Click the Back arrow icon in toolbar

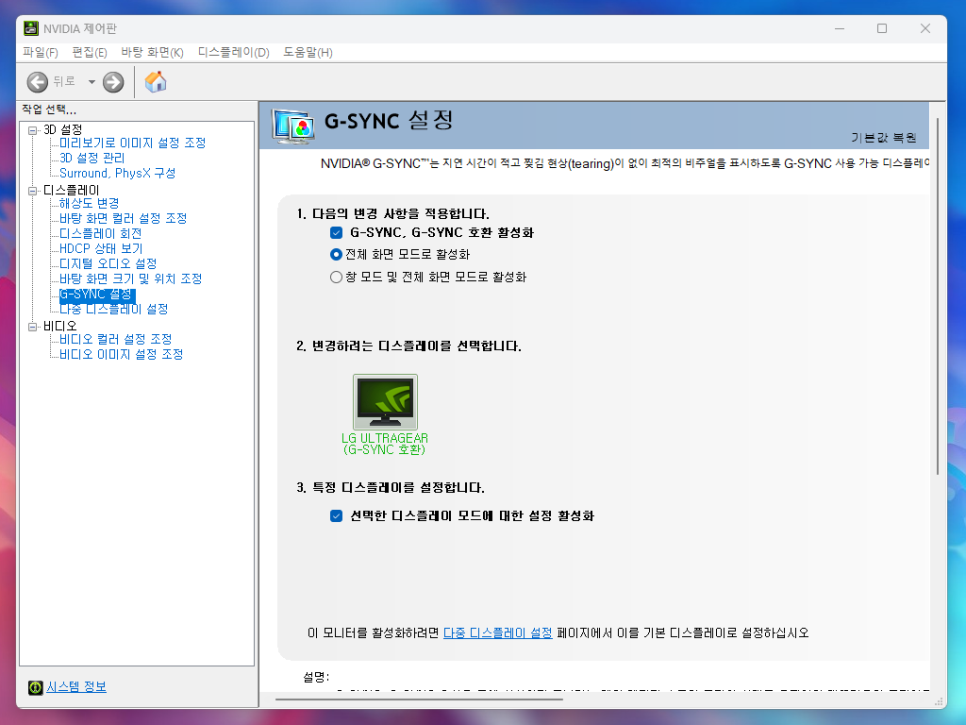[x=37, y=82]
